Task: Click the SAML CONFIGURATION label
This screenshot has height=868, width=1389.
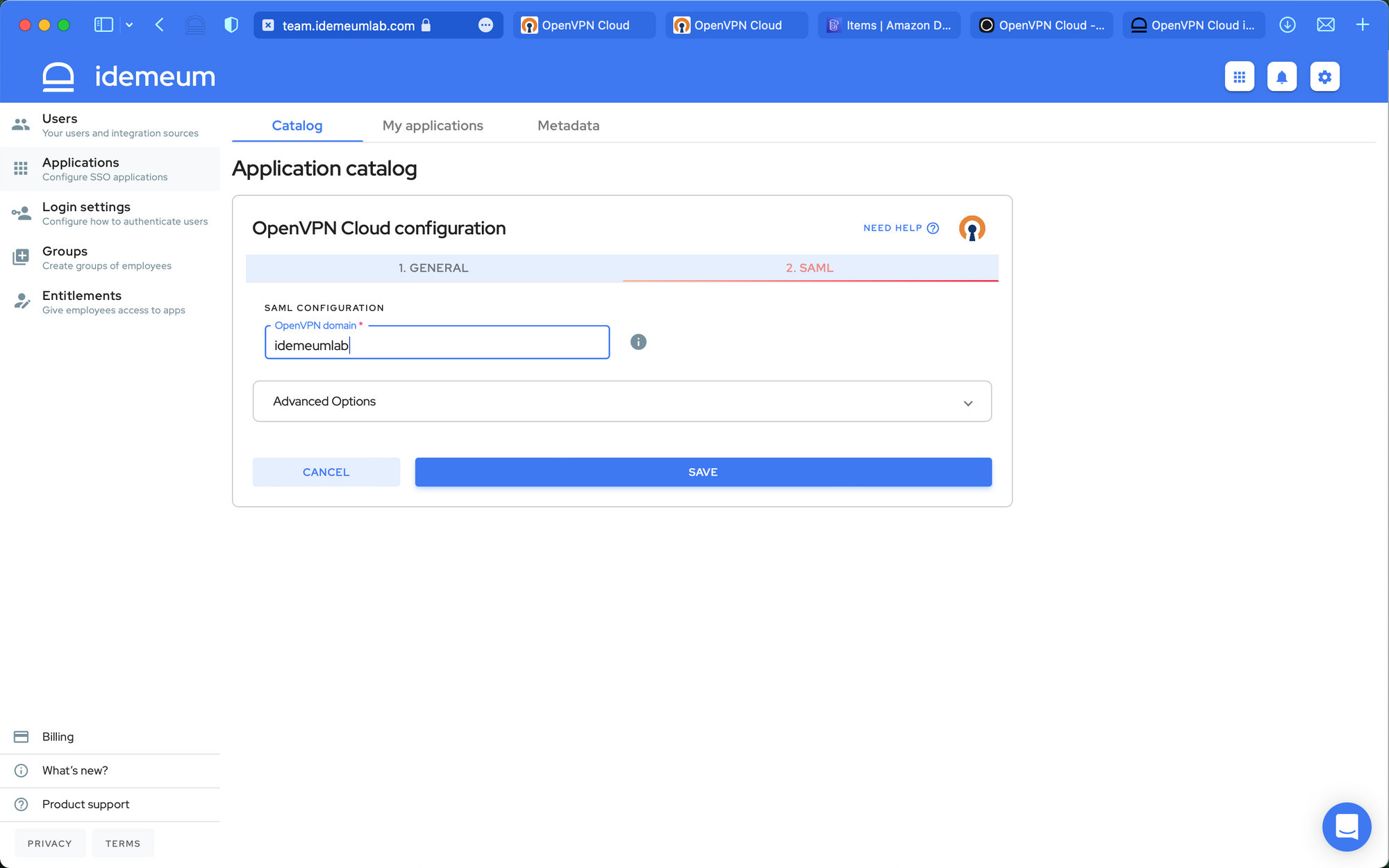Action: tap(324, 308)
